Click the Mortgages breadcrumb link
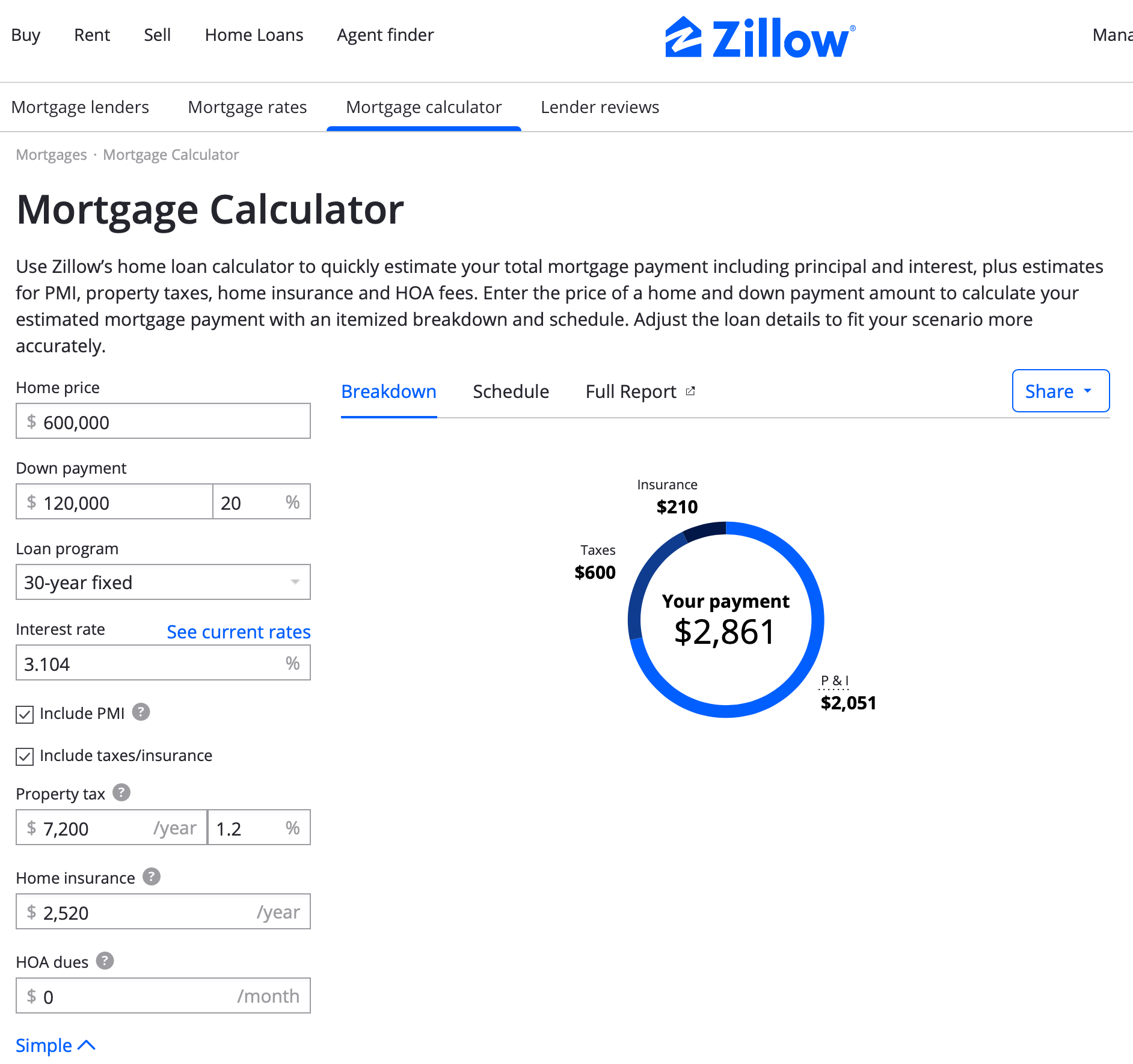Screen dimensions: 1133x1064 tap(51, 155)
